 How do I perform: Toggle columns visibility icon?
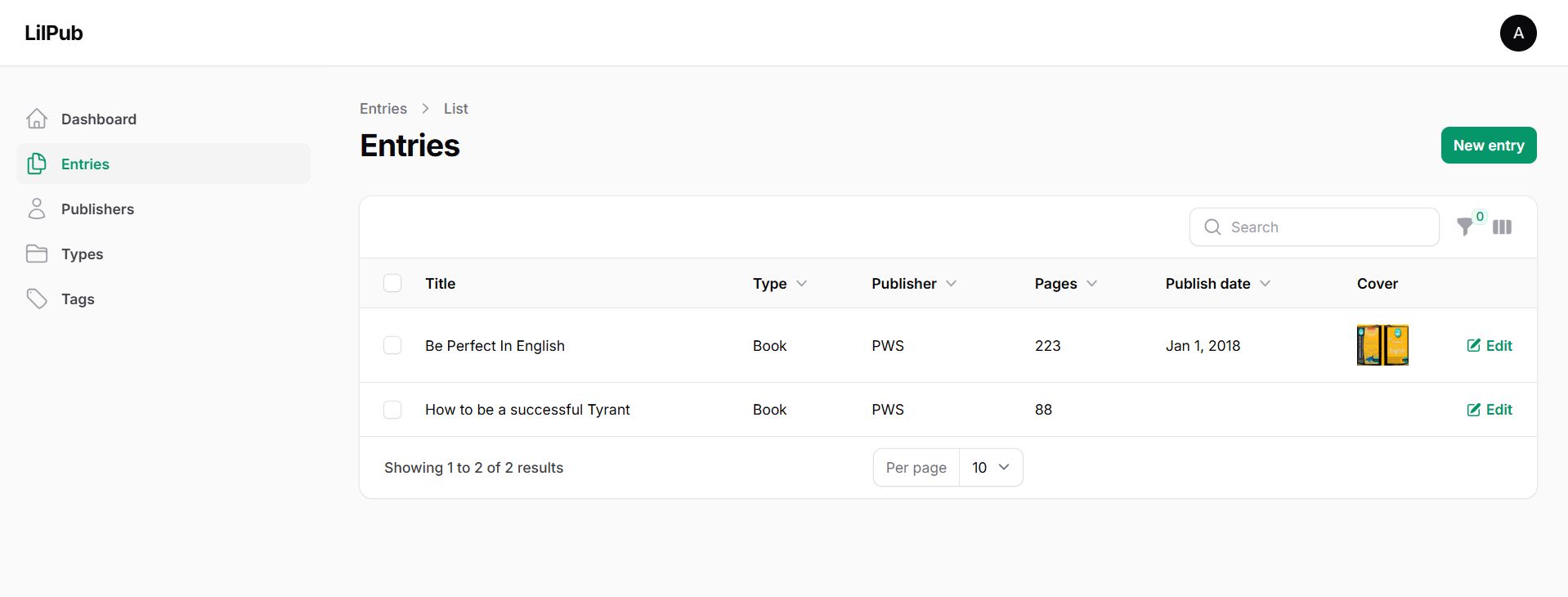(x=1502, y=227)
